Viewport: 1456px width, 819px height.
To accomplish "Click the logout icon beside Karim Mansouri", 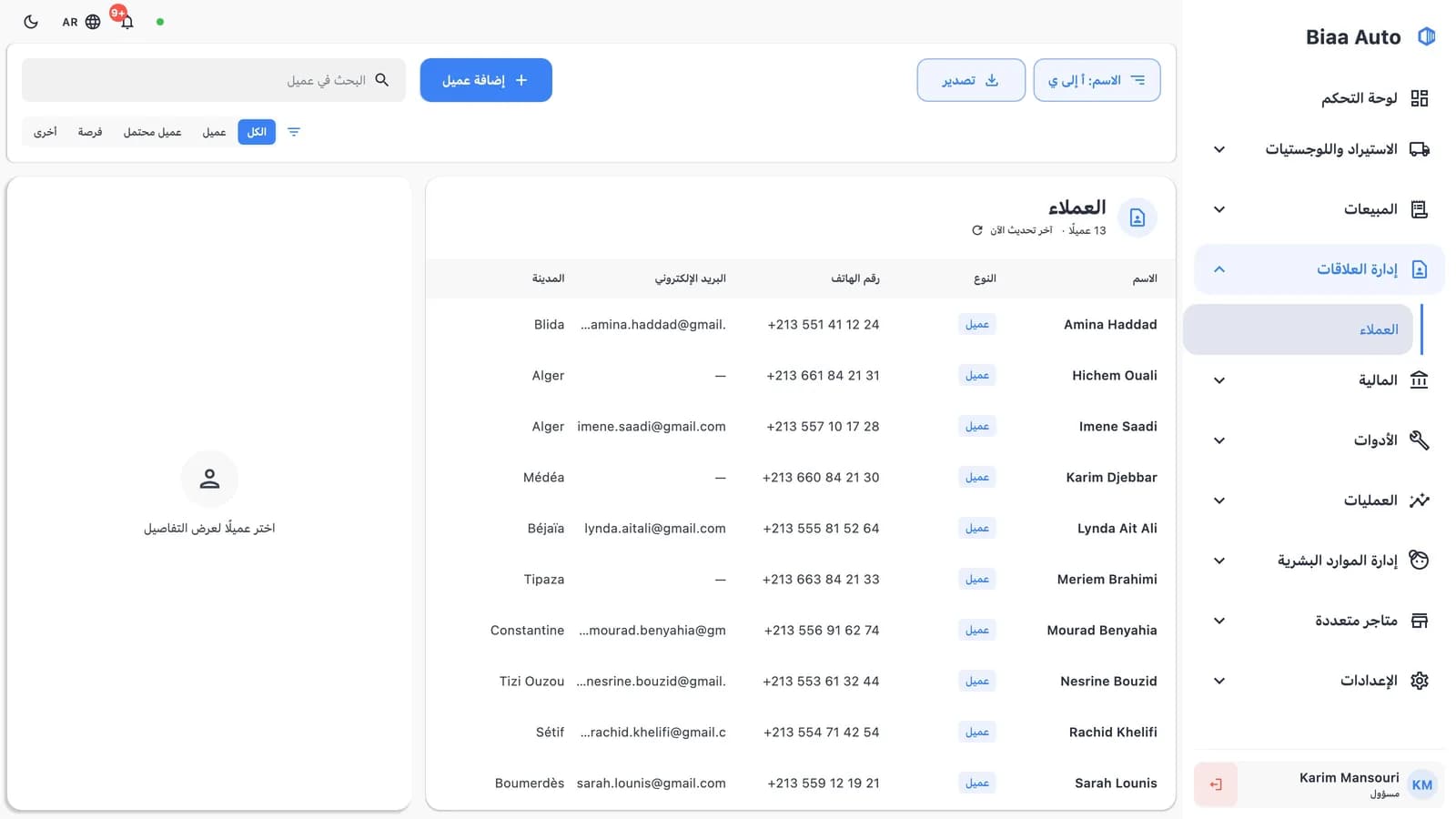I will coord(1216,784).
